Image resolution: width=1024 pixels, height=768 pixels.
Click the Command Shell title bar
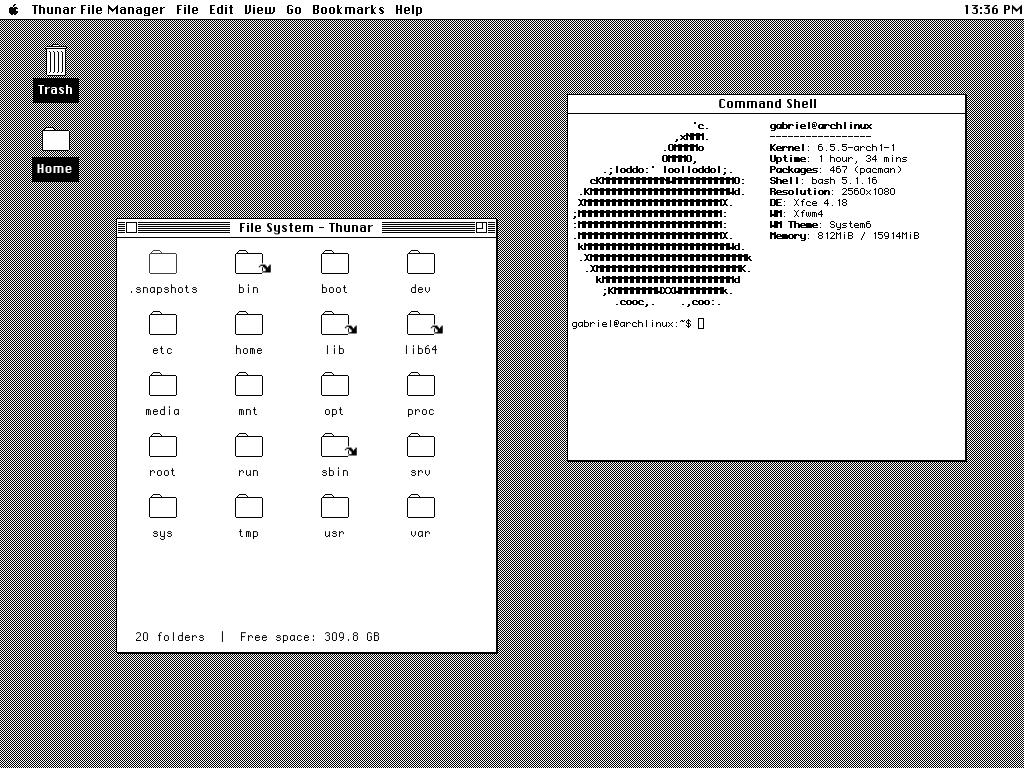coord(767,104)
